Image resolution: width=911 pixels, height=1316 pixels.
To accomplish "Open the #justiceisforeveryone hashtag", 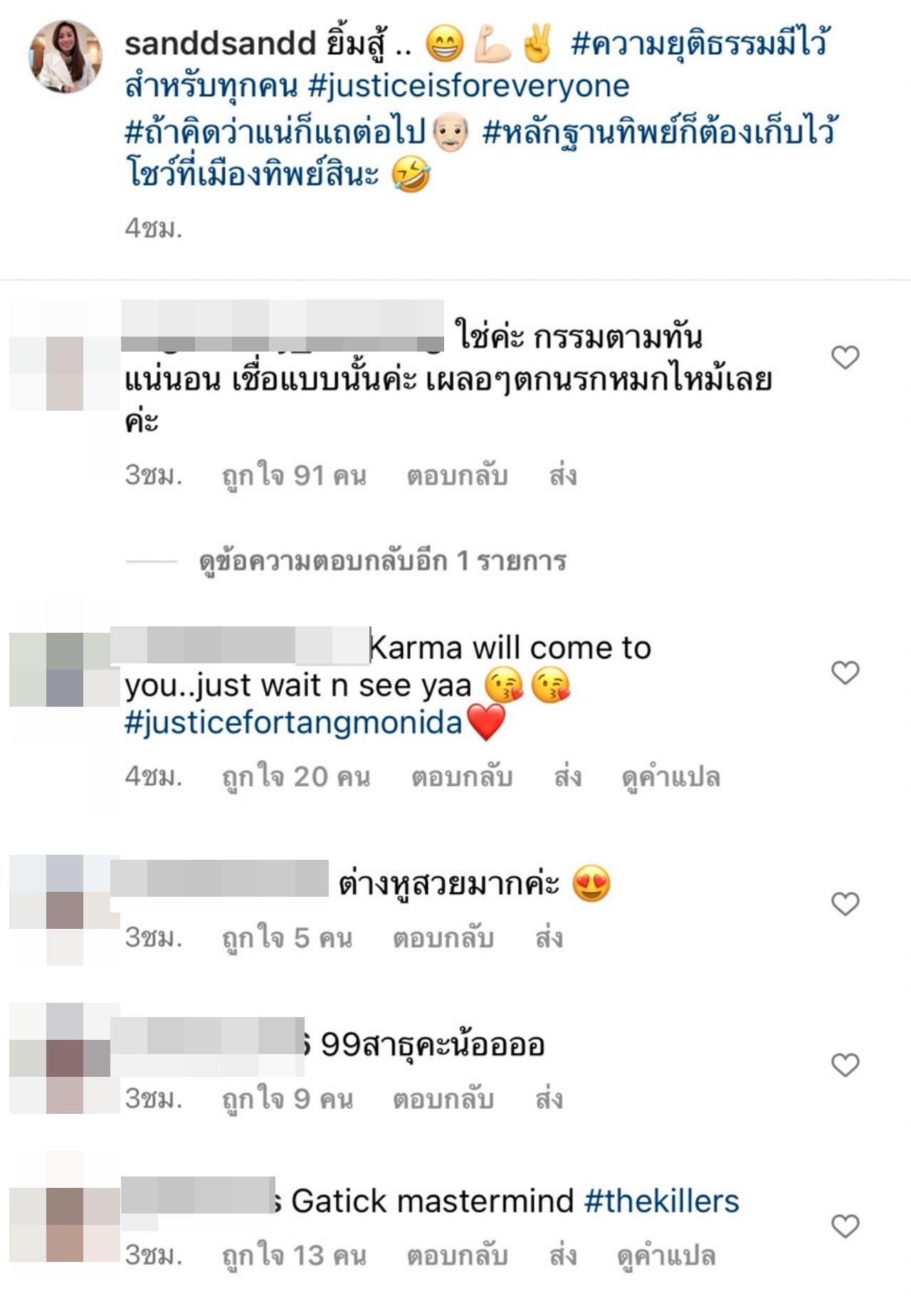I will (469, 87).
